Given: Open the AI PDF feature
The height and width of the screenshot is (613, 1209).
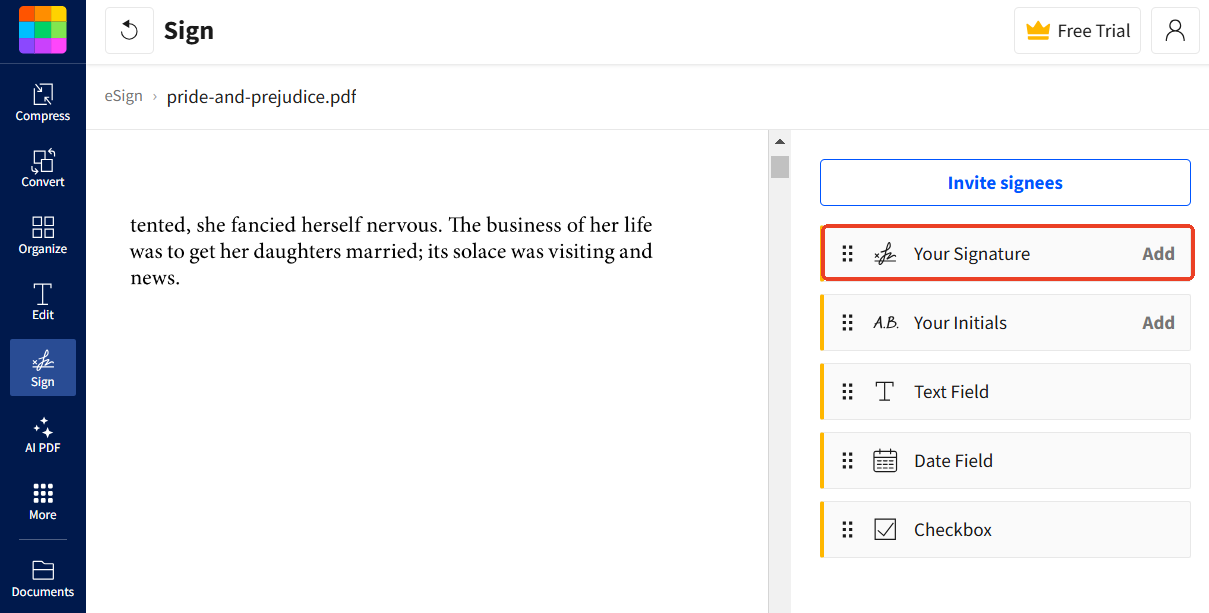Looking at the screenshot, I should [x=42, y=435].
